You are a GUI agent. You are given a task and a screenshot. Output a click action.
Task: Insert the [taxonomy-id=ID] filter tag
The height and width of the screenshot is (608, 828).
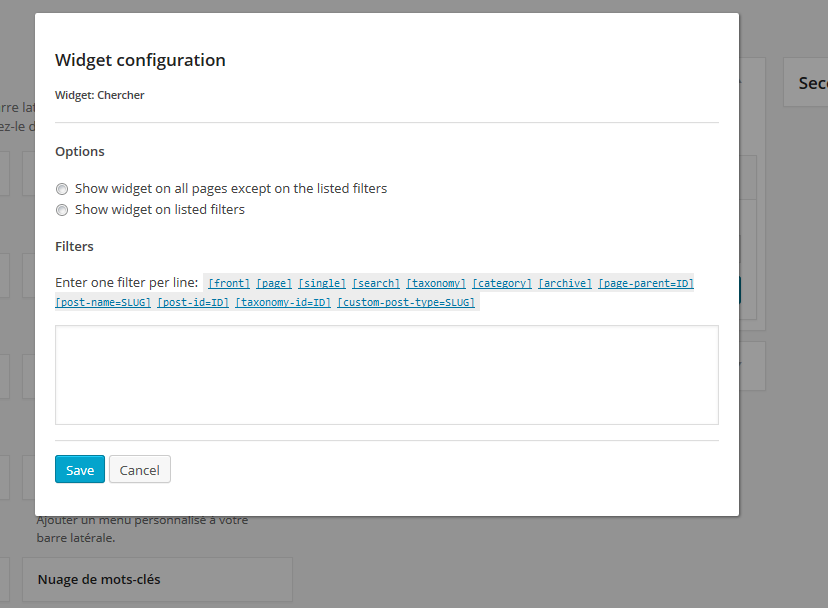coord(283,302)
